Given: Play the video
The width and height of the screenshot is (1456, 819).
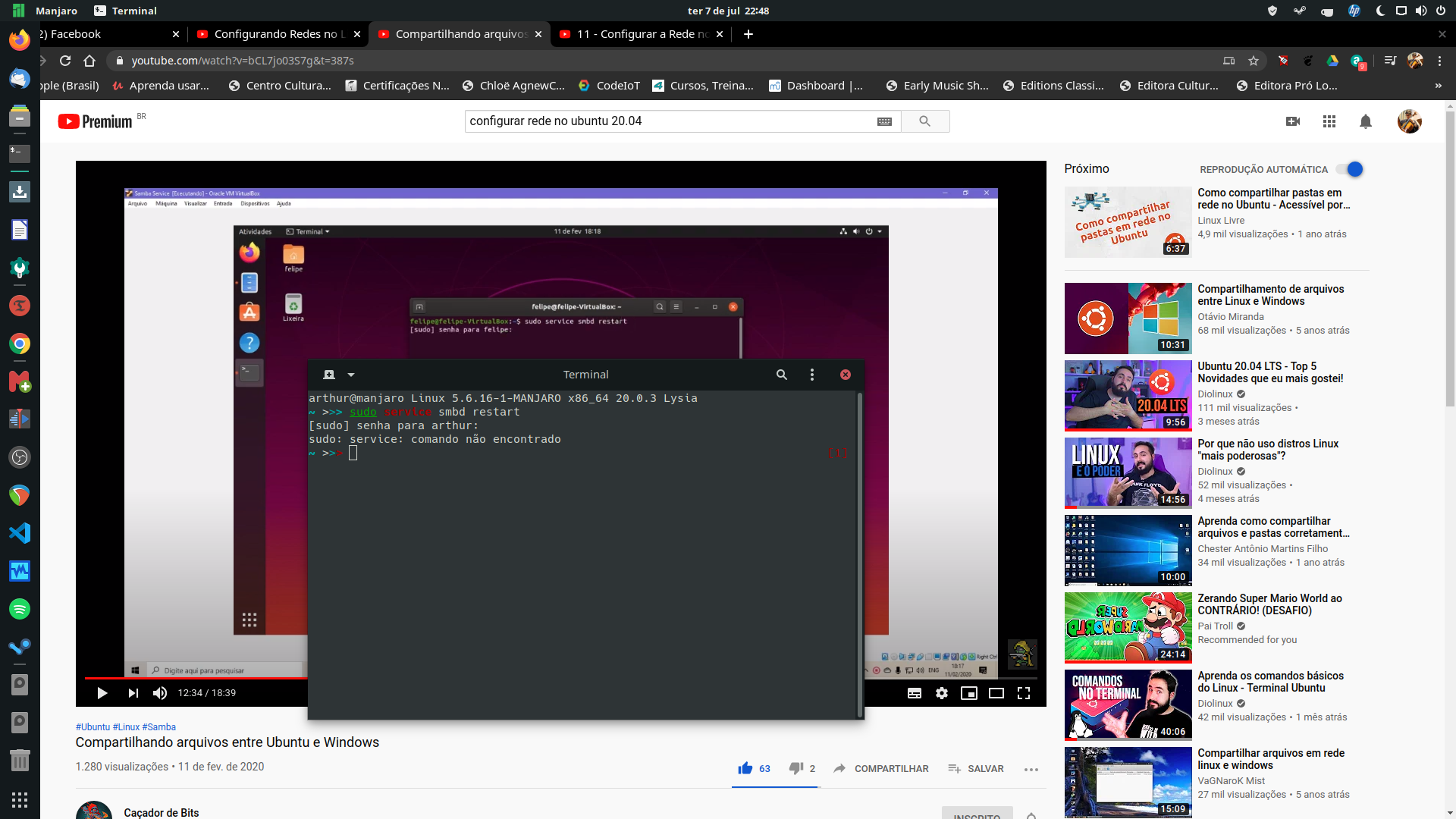Looking at the screenshot, I should 102,693.
